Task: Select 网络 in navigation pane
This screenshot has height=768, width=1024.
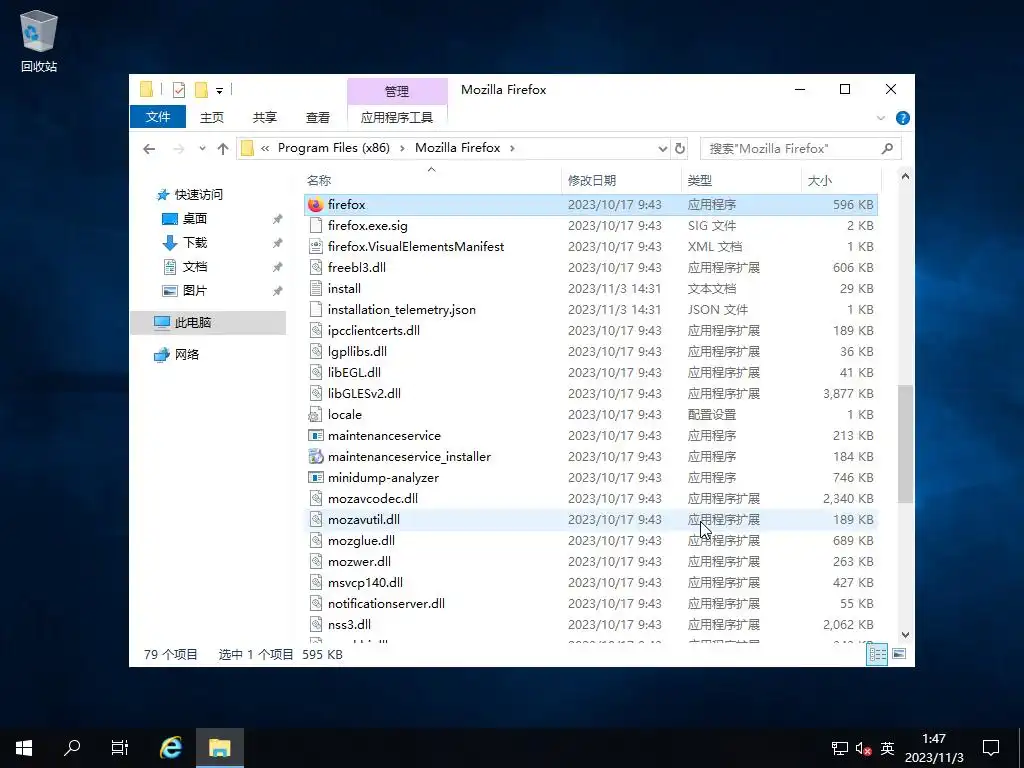Action: (x=186, y=355)
